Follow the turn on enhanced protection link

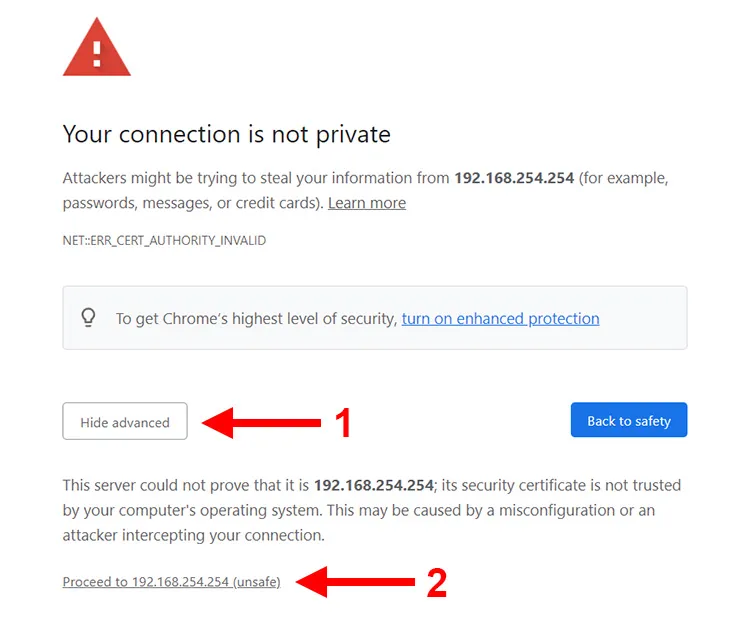click(x=500, y=319)
